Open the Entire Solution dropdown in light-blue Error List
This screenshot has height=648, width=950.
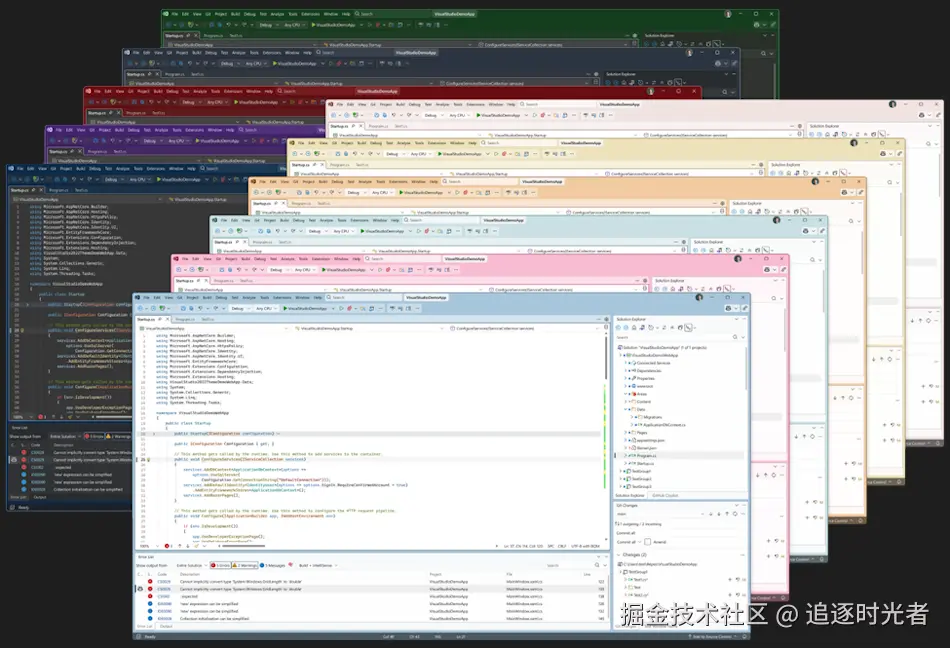(192, 566)
